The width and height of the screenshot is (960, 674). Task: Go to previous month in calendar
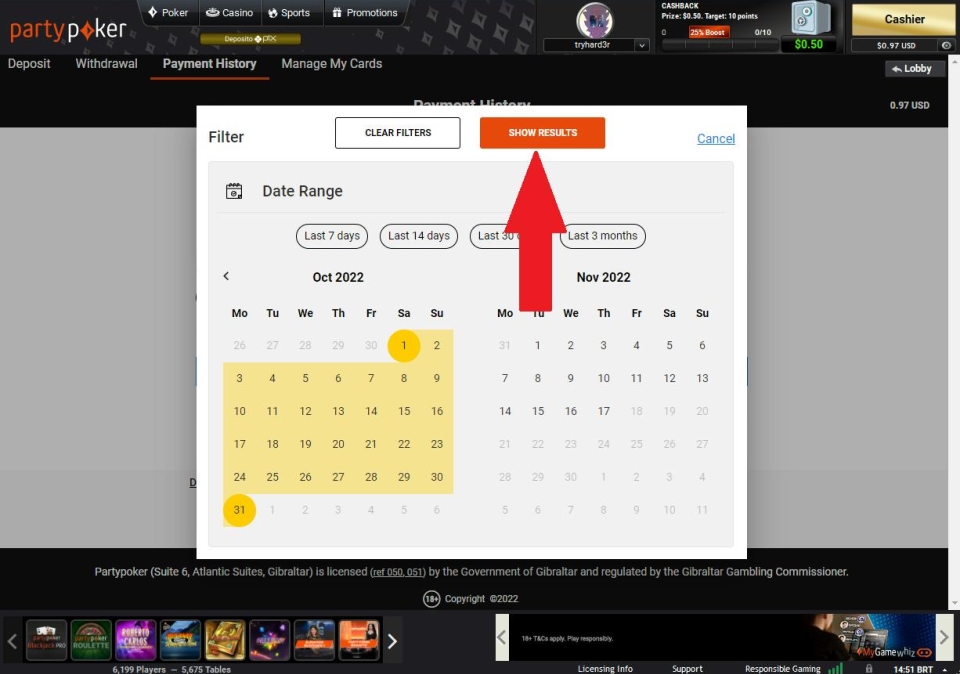tap(226, 276)
